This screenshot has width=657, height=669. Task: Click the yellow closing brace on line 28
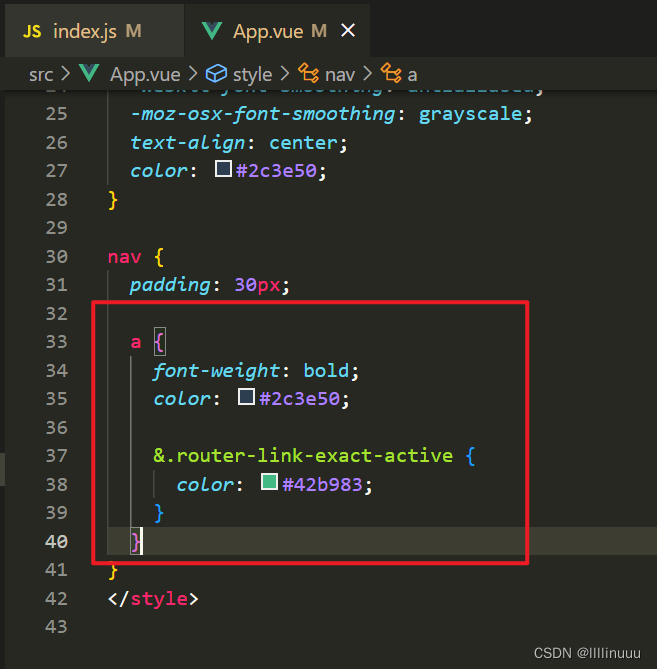coord(113,200)
